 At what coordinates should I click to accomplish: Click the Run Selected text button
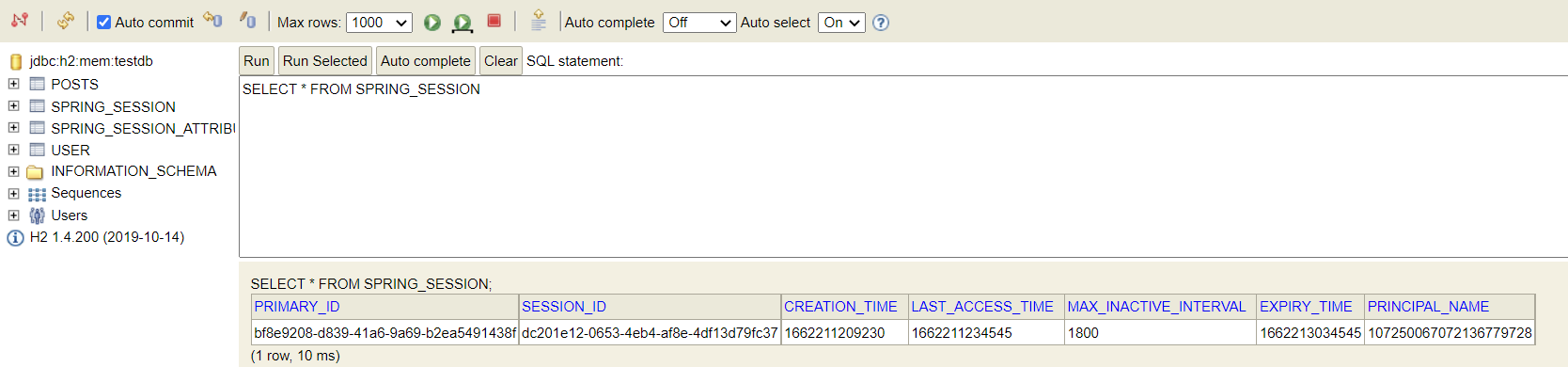pos(325,61)
